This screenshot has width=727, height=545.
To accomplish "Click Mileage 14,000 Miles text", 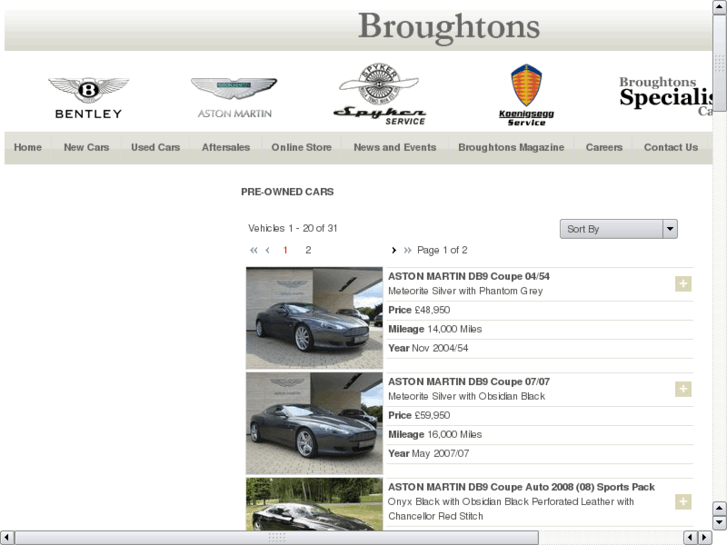I will [x=435, y=329].
